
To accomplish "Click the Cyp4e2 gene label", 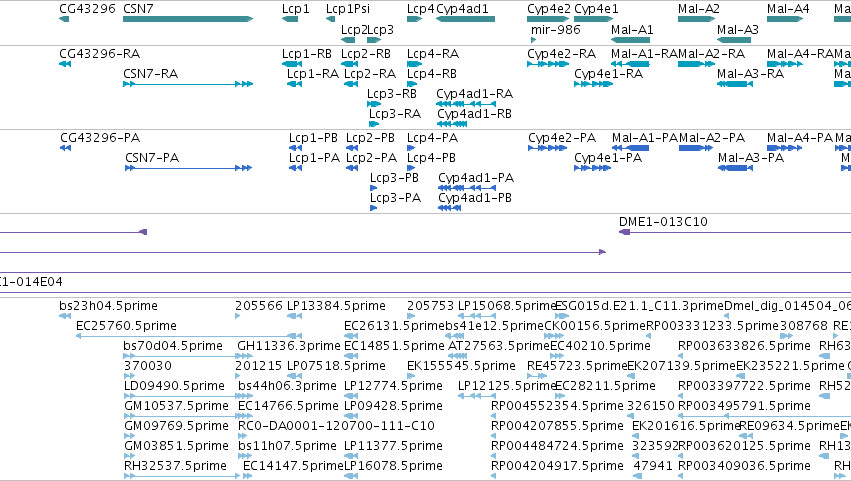I will (x=549, y=9).
